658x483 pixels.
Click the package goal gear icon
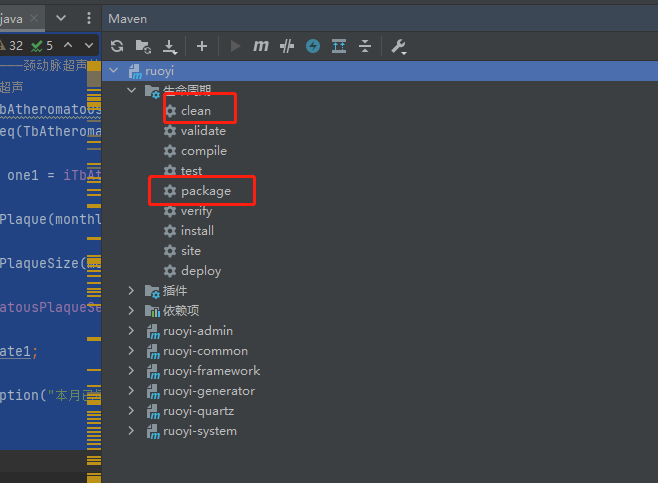[170, 191]
